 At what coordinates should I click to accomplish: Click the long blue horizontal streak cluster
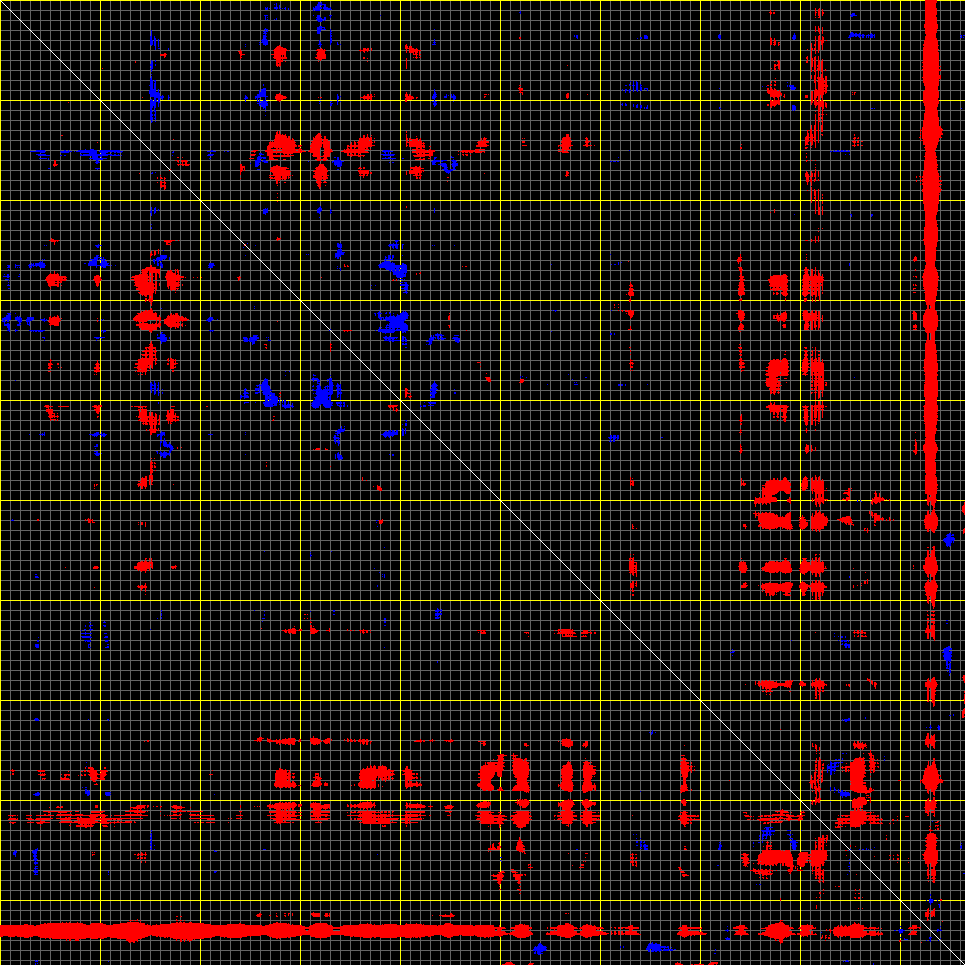click(77, 153)
